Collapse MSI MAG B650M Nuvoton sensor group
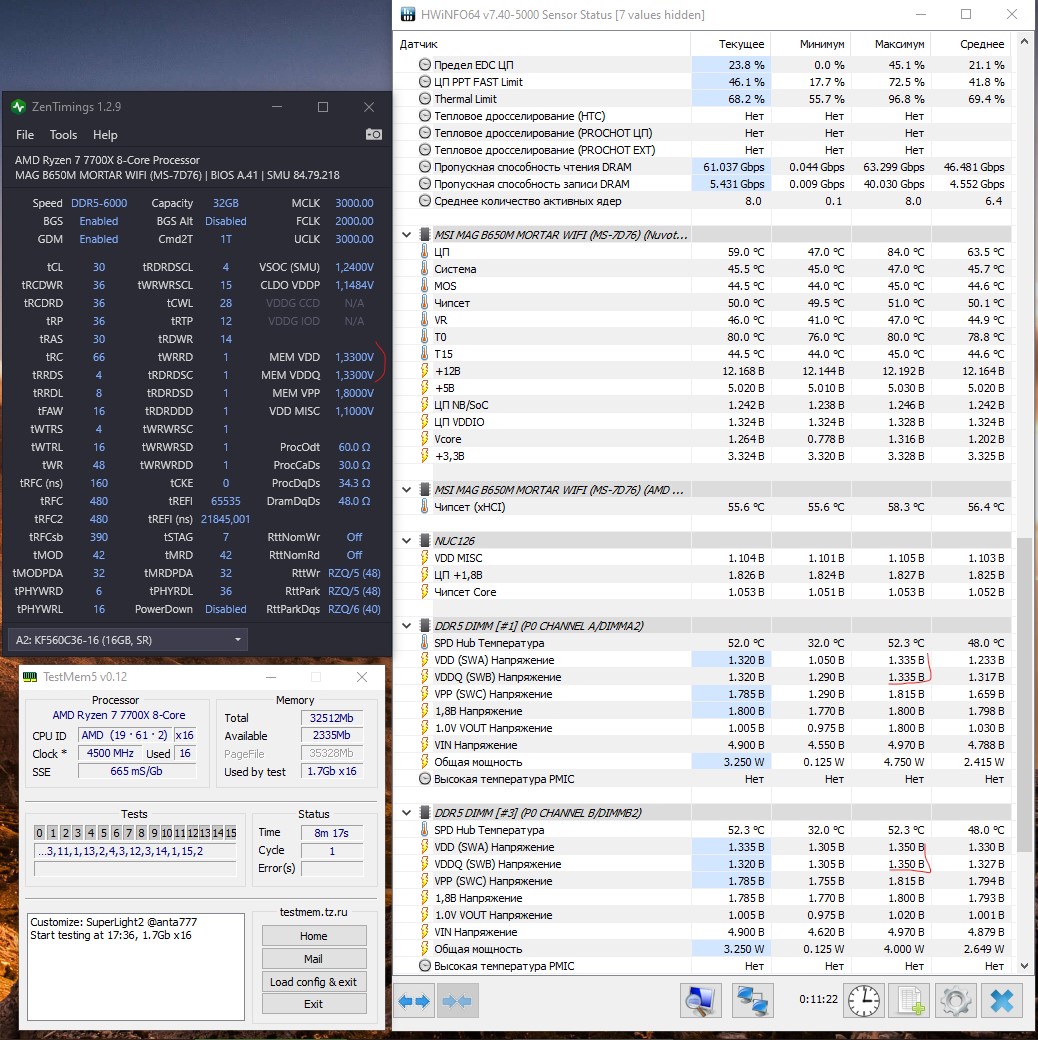Viewport: 1038px width, 1040px height. [x=407, y=235]
